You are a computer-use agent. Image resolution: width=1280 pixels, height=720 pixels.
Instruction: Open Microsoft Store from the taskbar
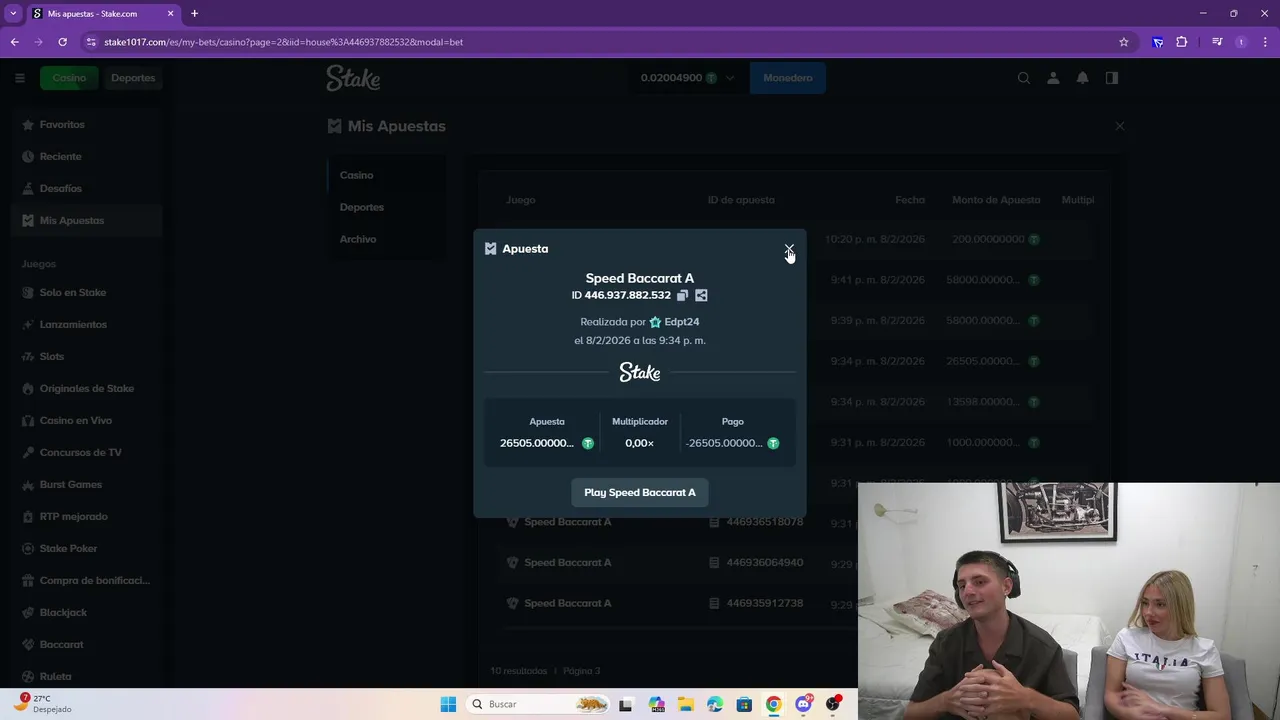click(744, 704)
